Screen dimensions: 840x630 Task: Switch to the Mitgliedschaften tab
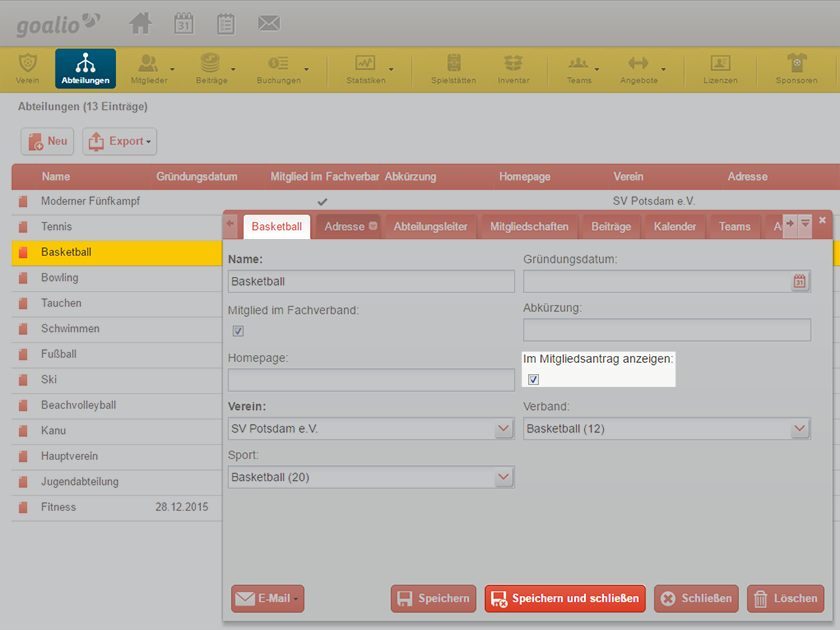[x=529, y=227]
